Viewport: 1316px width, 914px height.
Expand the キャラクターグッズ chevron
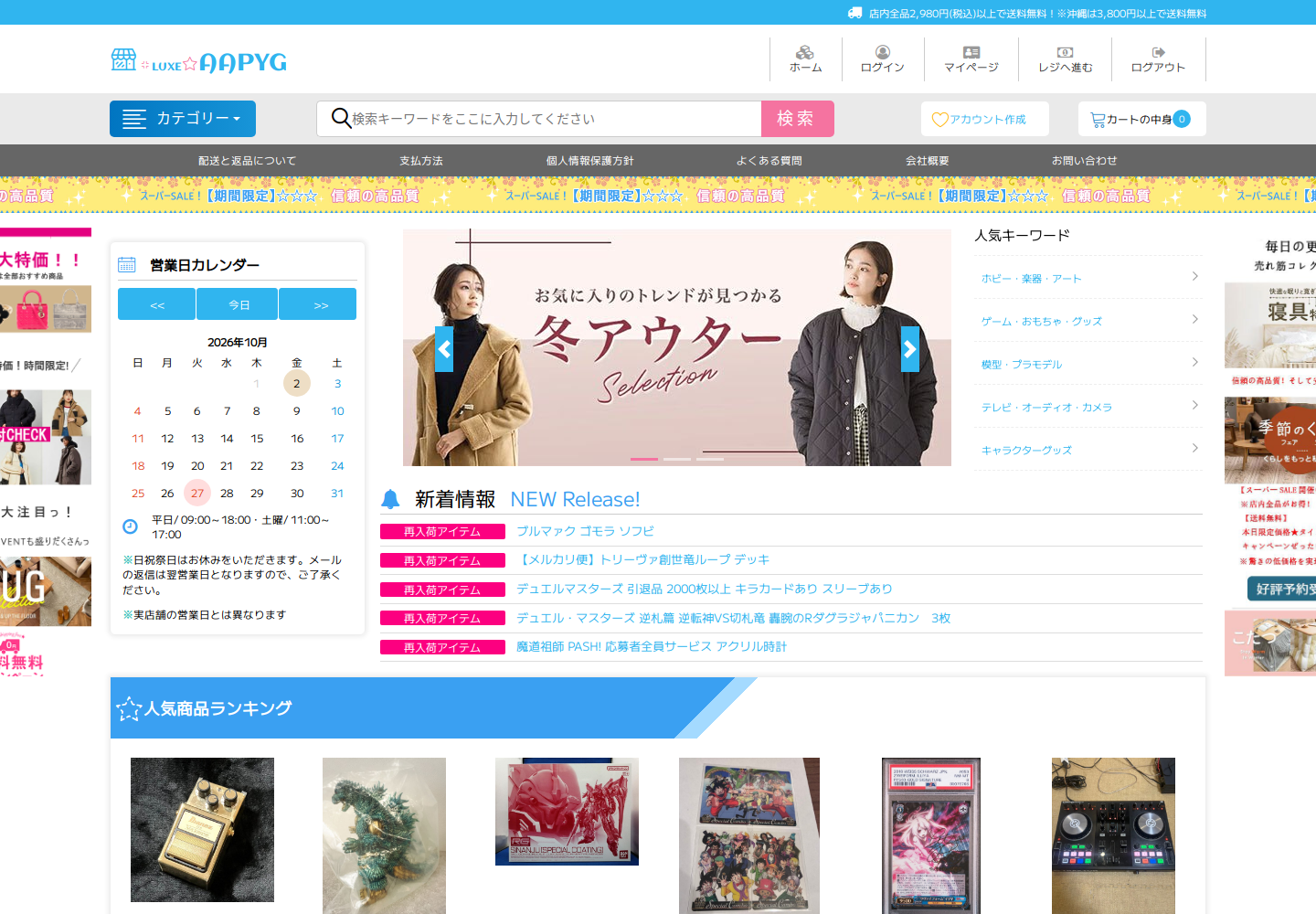pyautogui.click(x=1195, y=448)
